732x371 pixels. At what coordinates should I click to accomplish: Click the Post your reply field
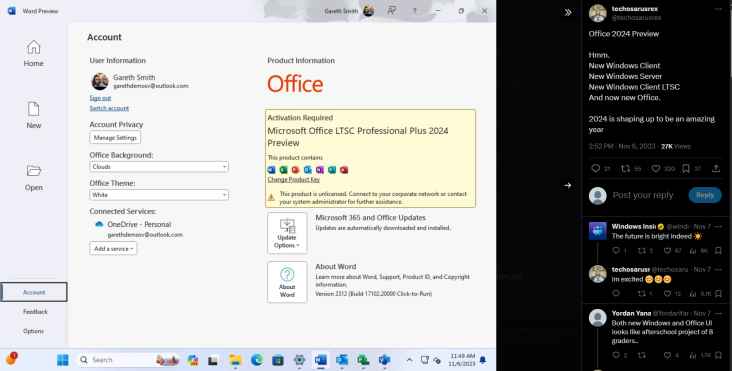pyautogui.click(x=643, y=195)
